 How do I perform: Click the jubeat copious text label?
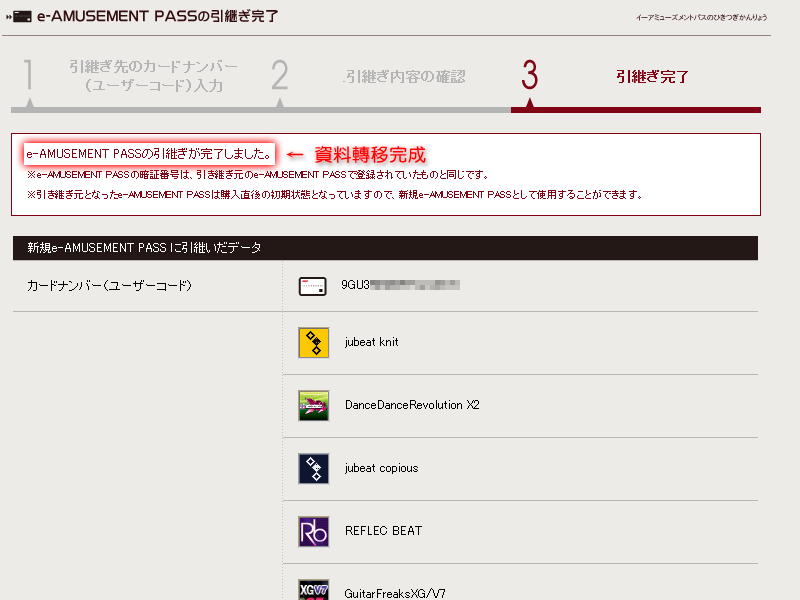click(381, 468)
